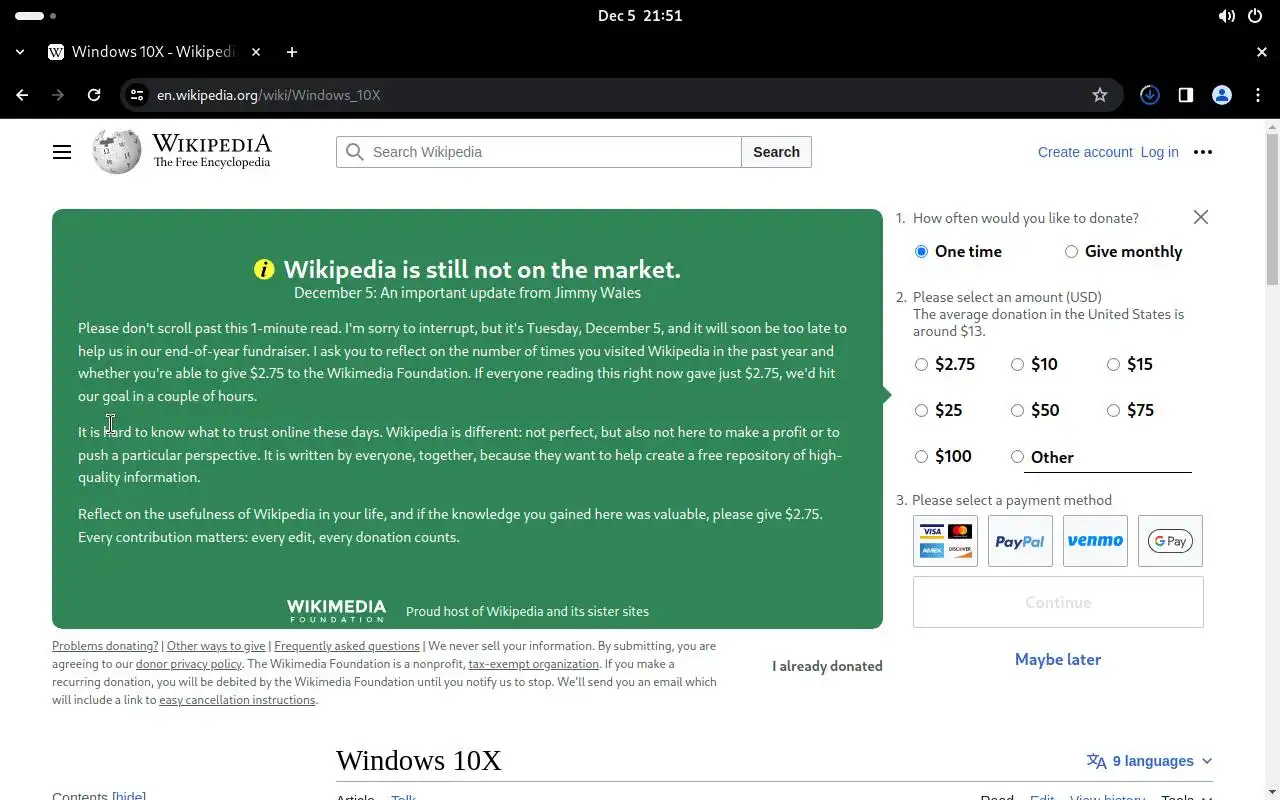Click the Log in link
The image size is (1280, 800).
click(1159, 152)
